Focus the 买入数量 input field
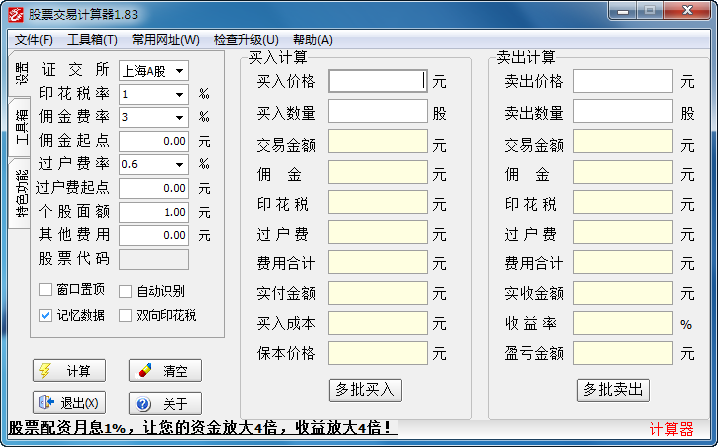Viewport: 718px width, 447px height. coord(378,111)
